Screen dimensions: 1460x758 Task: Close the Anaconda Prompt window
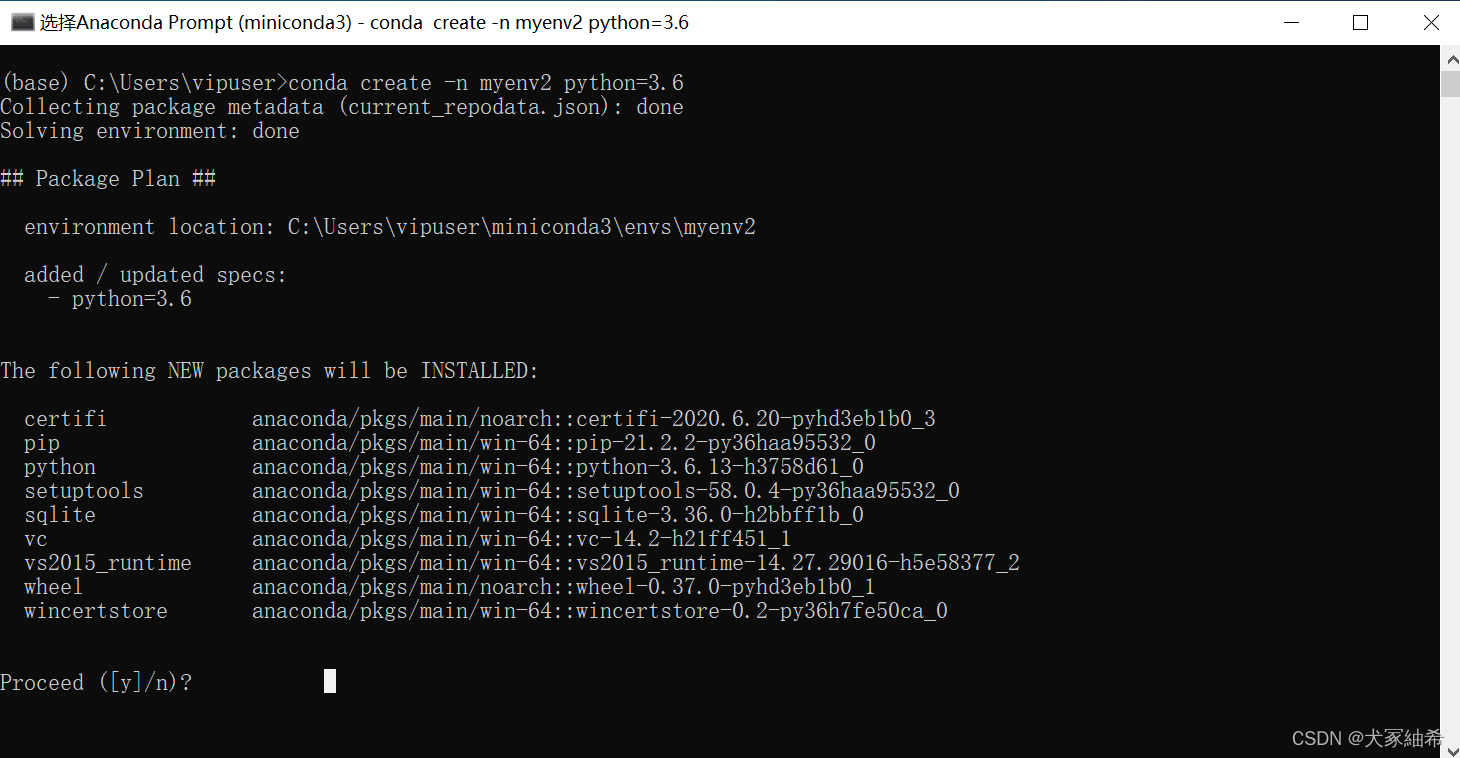coord(1430,22)
